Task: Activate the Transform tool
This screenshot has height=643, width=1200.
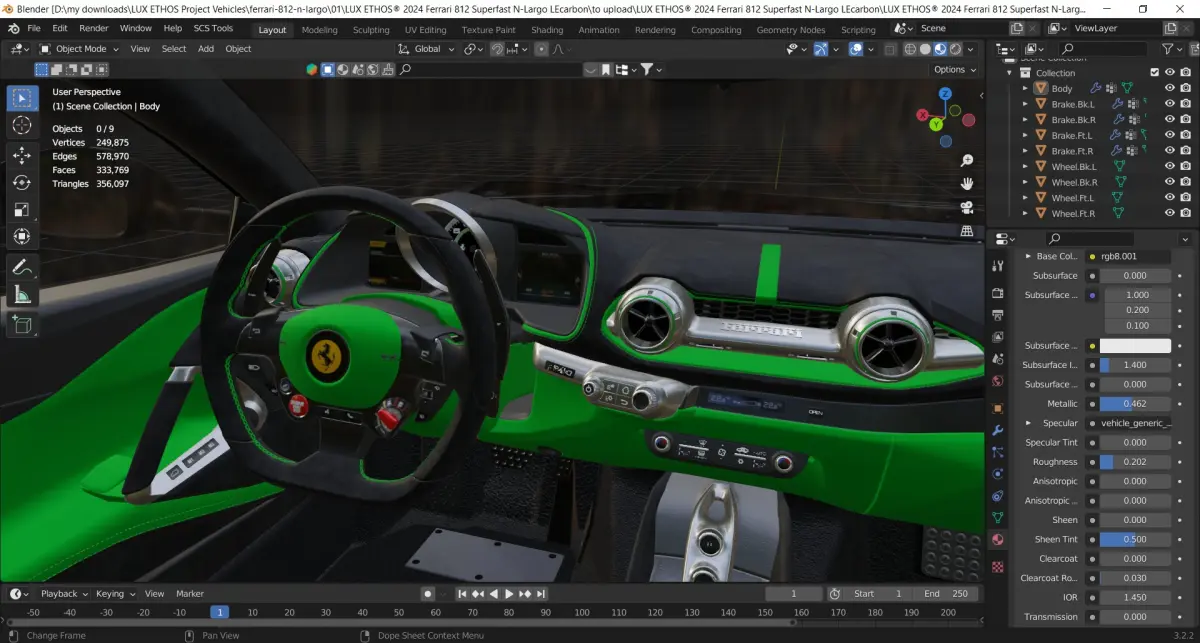Action: tap(22, 237)
